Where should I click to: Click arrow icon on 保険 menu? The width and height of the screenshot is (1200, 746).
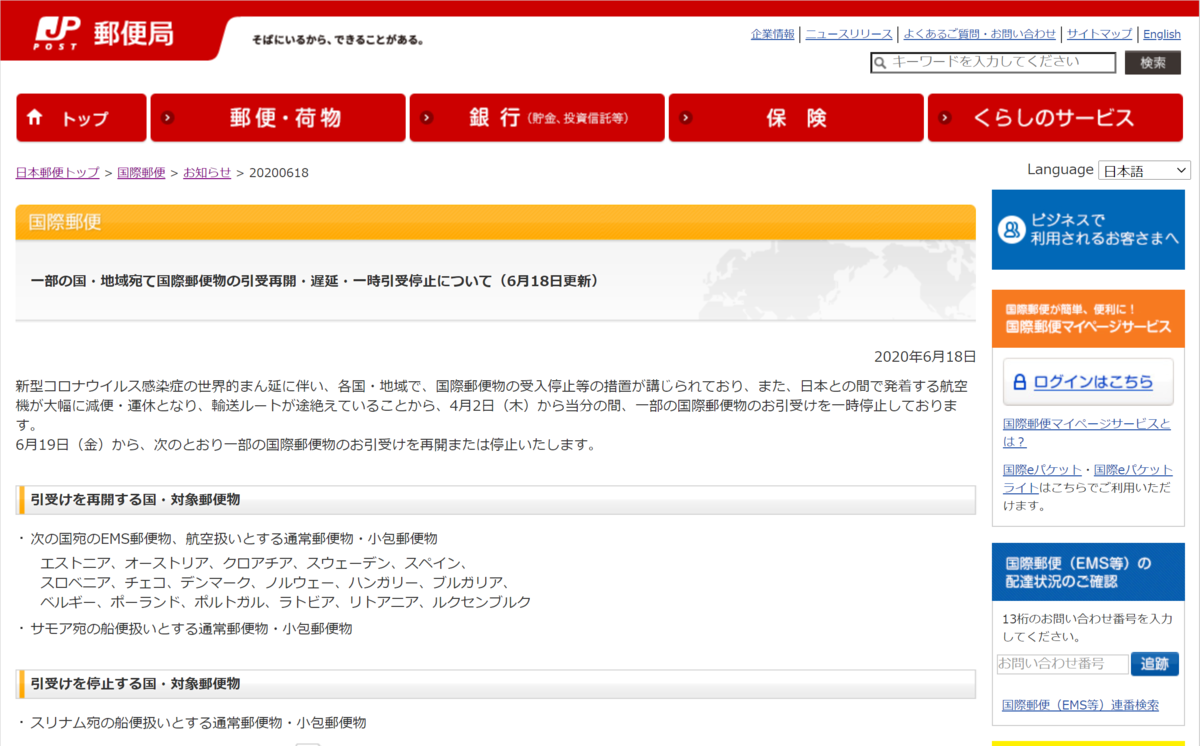tap(686, 118)
